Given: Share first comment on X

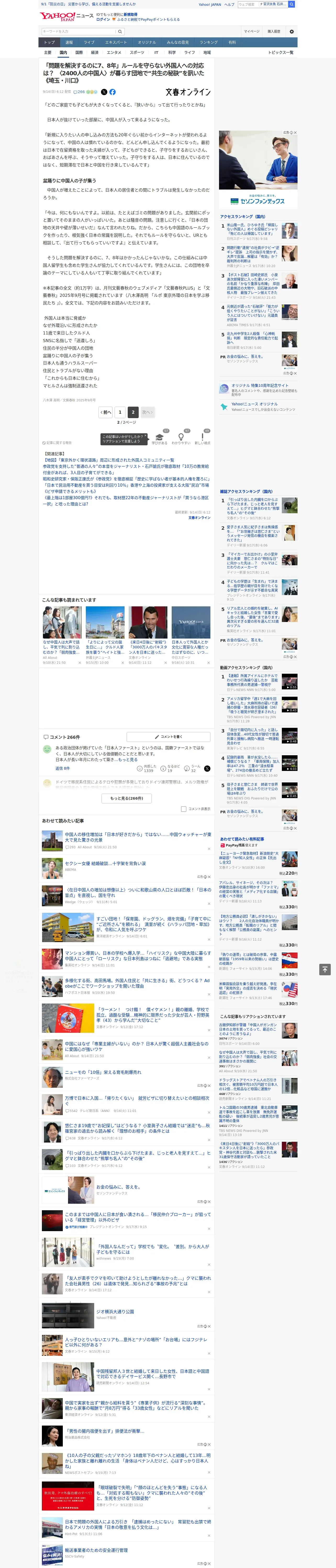Looking at the screenshot, I should click(x=207, y=769).
